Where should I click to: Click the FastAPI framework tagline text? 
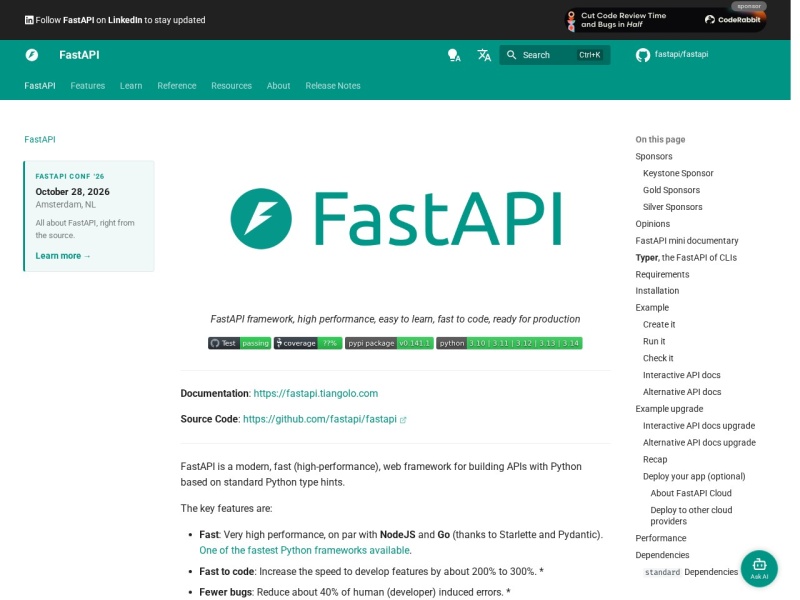(x=395, y=319)
